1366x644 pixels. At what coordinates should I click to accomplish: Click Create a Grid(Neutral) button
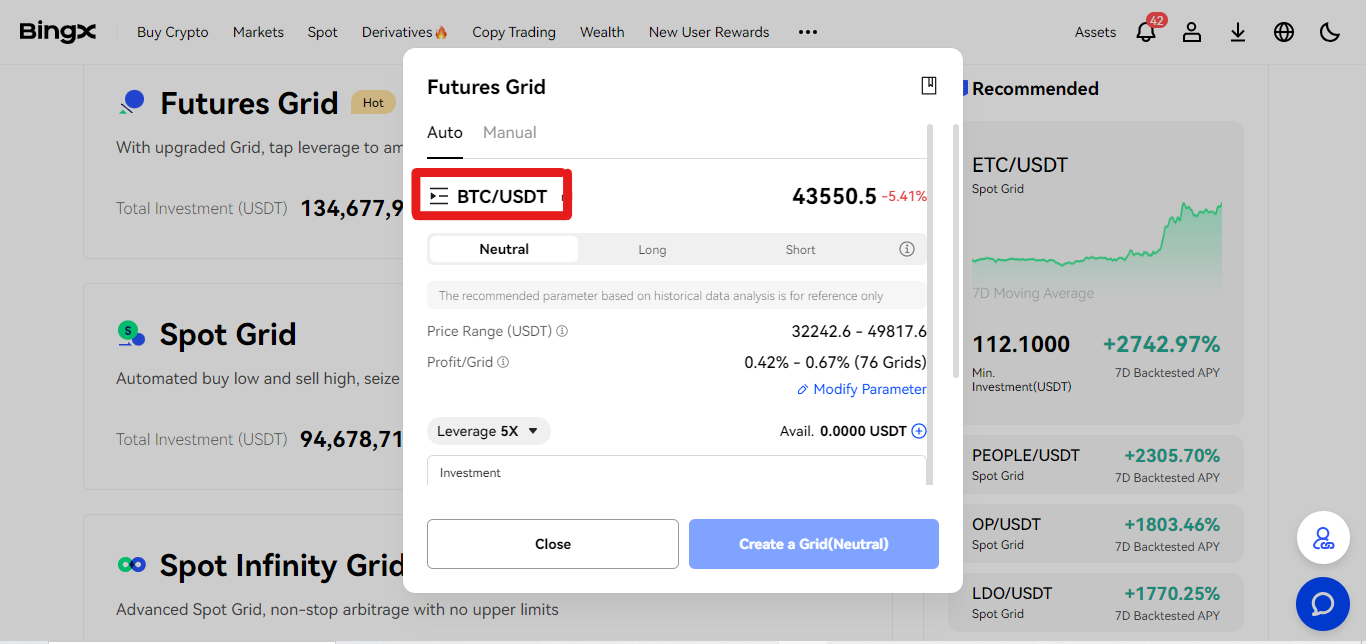[x=814, y=544]
